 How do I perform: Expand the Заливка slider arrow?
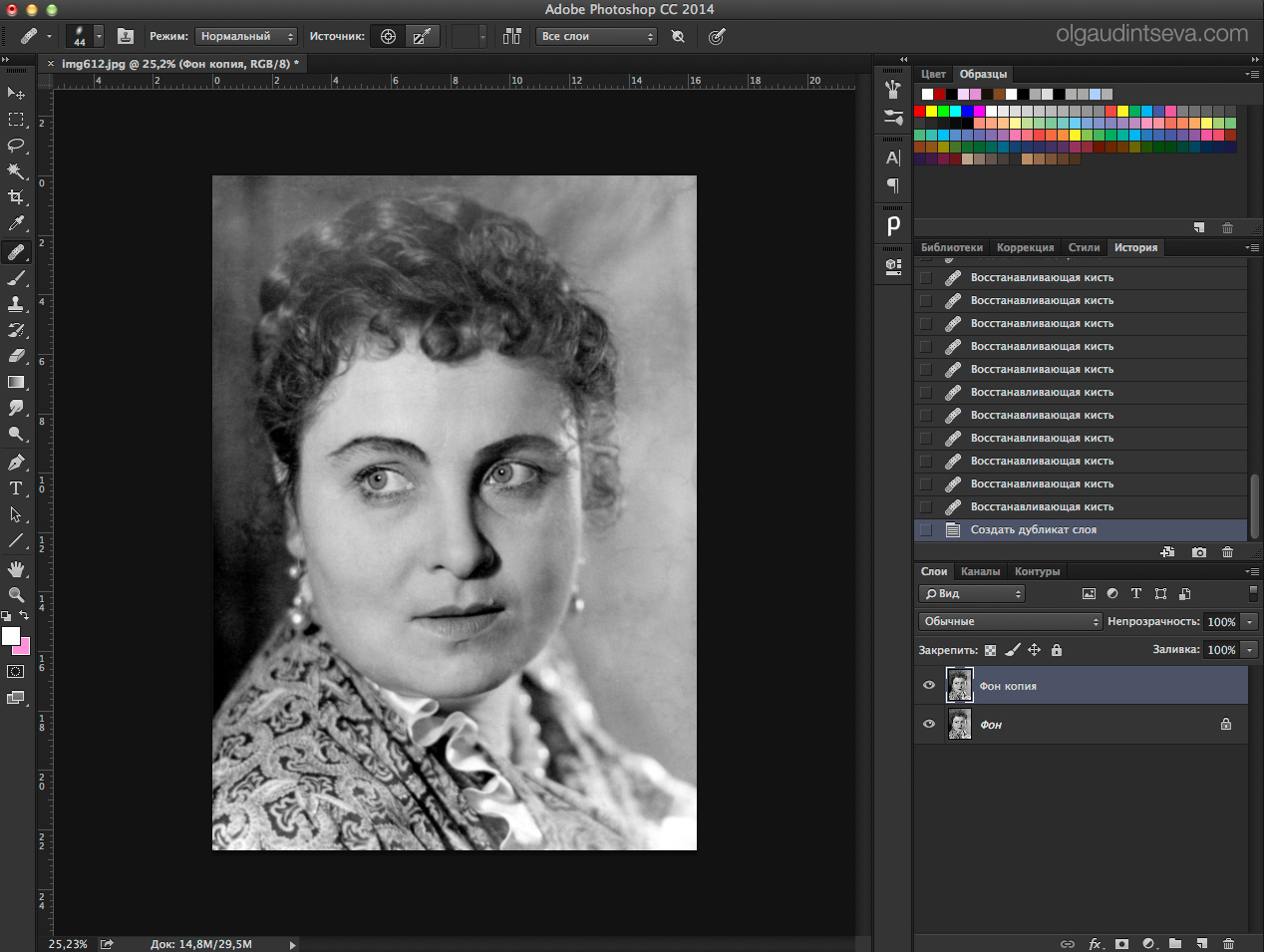coord(1249,650)
